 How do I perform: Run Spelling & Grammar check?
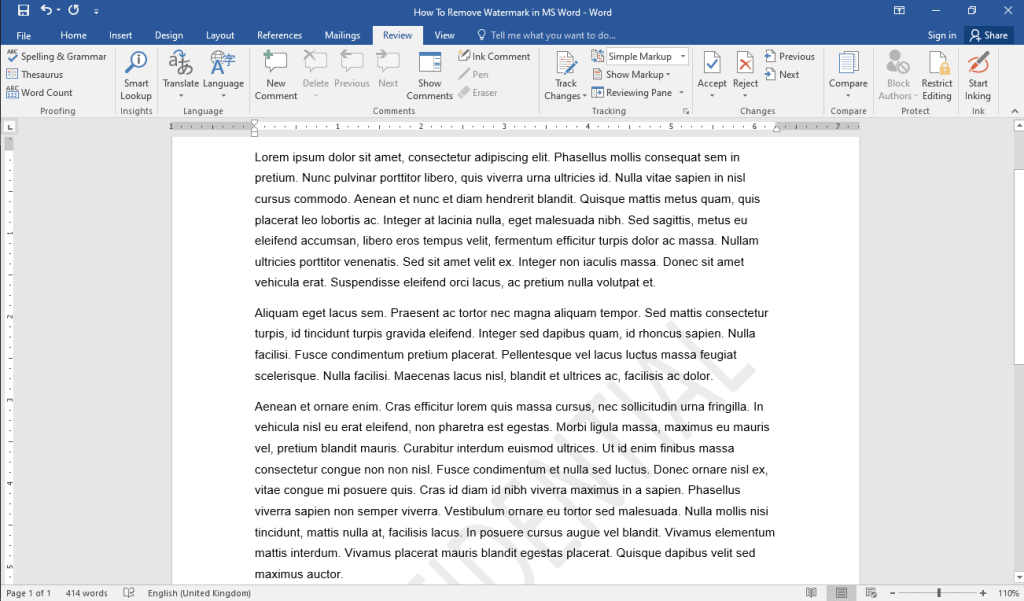coord(56,56)
